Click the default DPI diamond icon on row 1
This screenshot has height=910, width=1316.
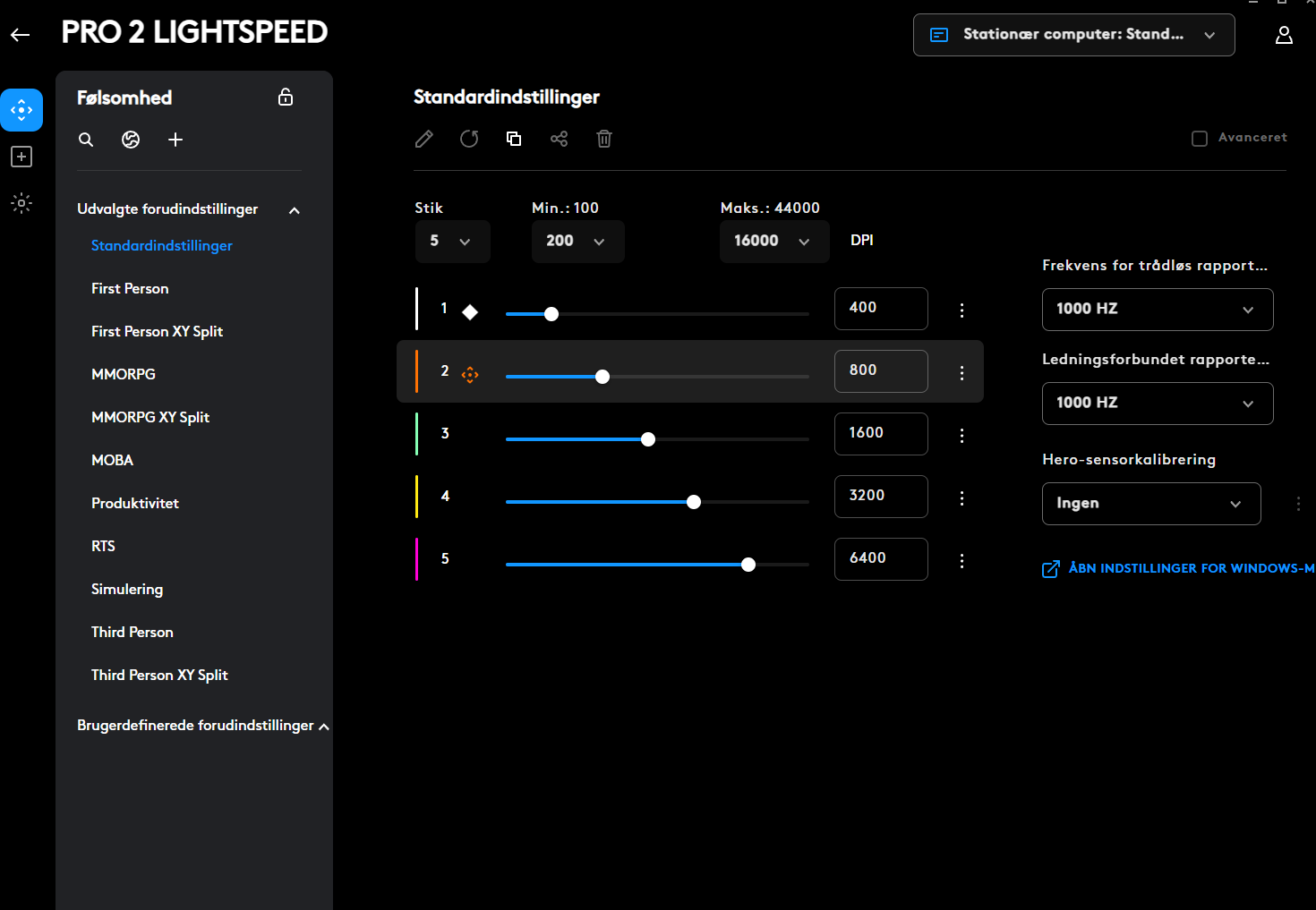tap(470, 311)
